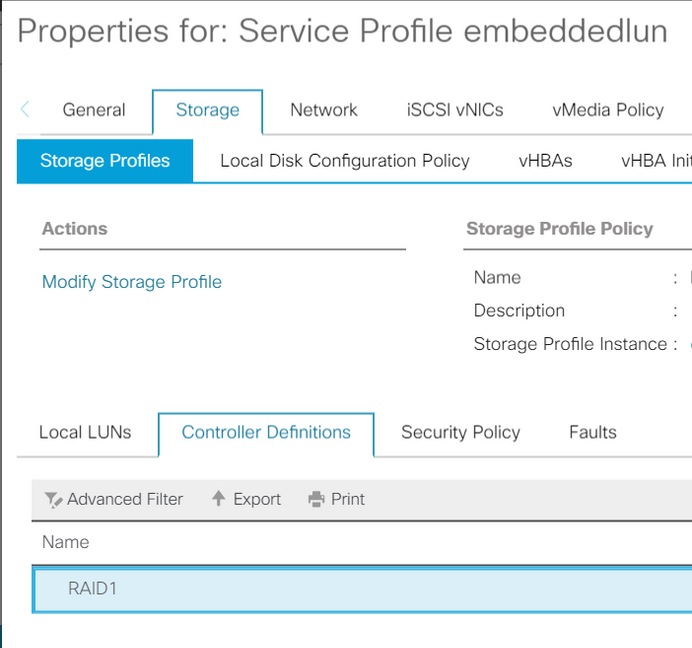Click the Modify Storage Profile link
Viewport: 692px width, 648px height.
(132, 282)
